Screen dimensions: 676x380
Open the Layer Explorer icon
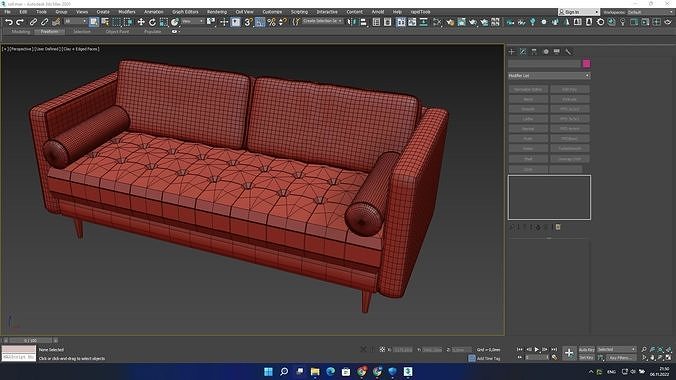point(388,22)
